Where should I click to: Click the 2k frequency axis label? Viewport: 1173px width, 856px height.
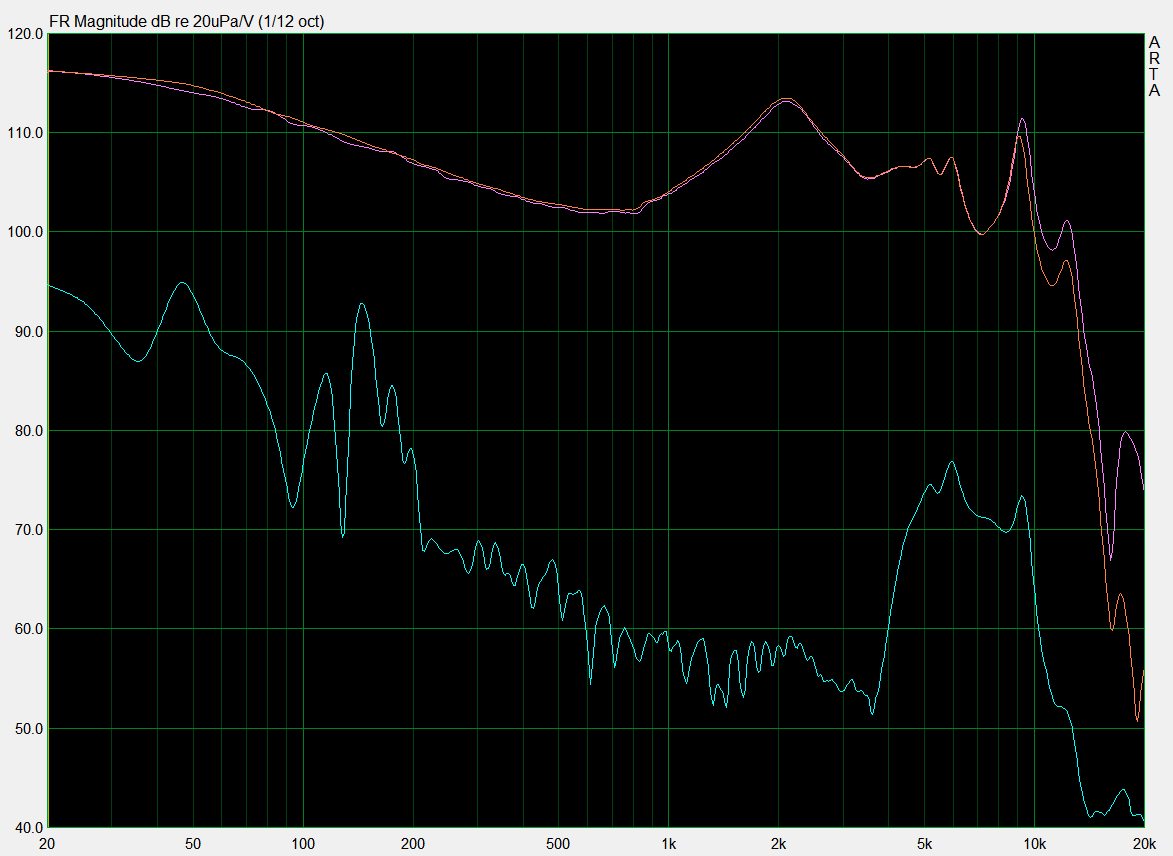click(779, 843)
